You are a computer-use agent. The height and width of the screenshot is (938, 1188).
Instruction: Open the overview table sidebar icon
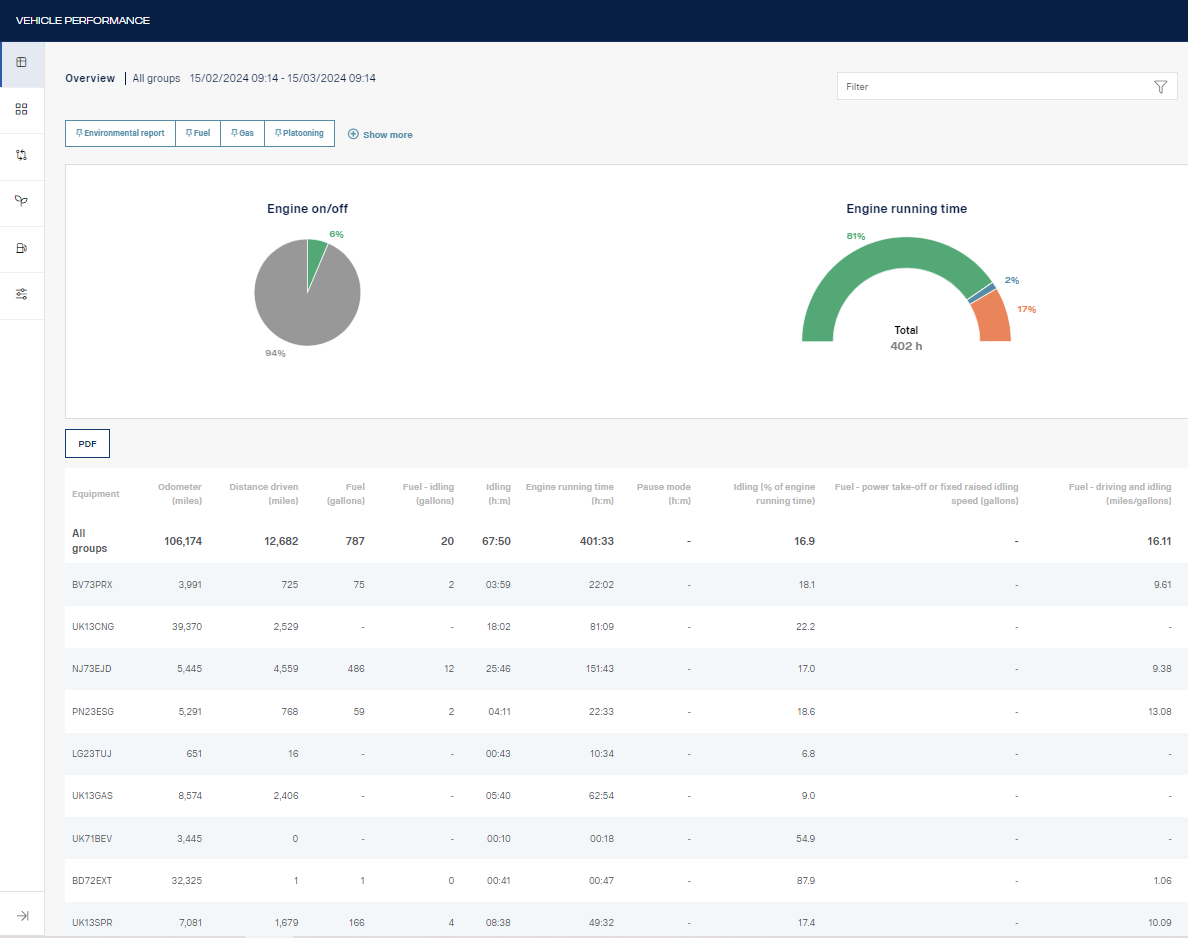click(21, 62)
